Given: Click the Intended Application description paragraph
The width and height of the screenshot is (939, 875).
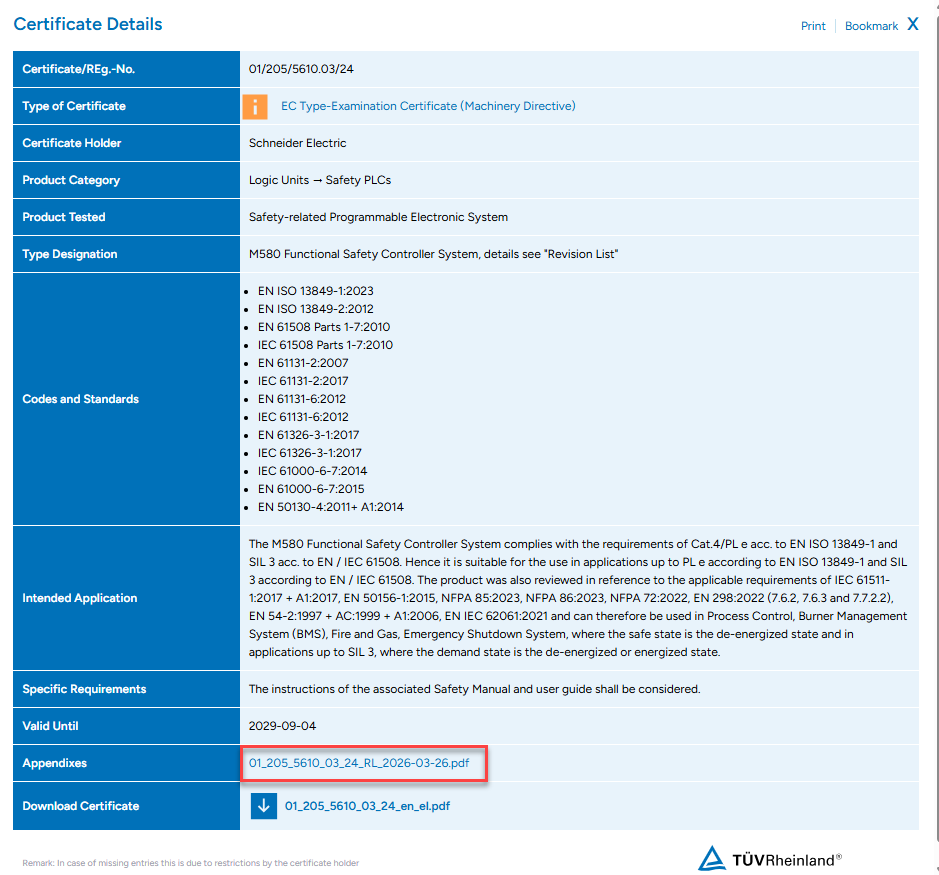Looking at the screenshot, I should [578, 598].
